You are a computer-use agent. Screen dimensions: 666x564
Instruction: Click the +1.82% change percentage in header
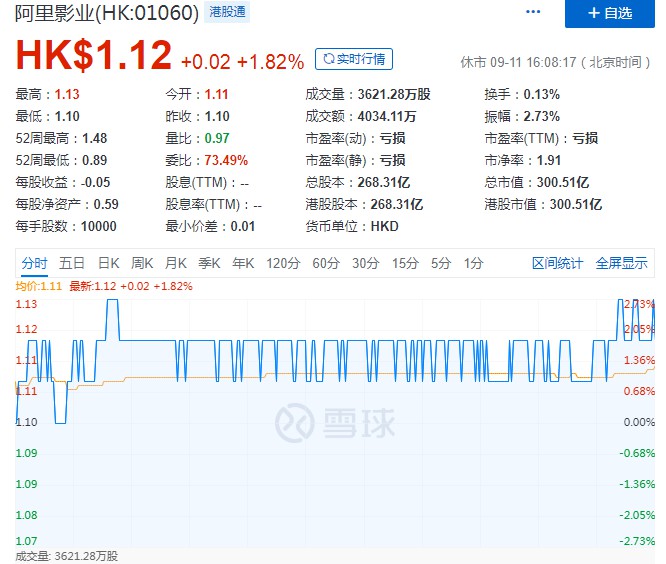click(x=271, y=62)
